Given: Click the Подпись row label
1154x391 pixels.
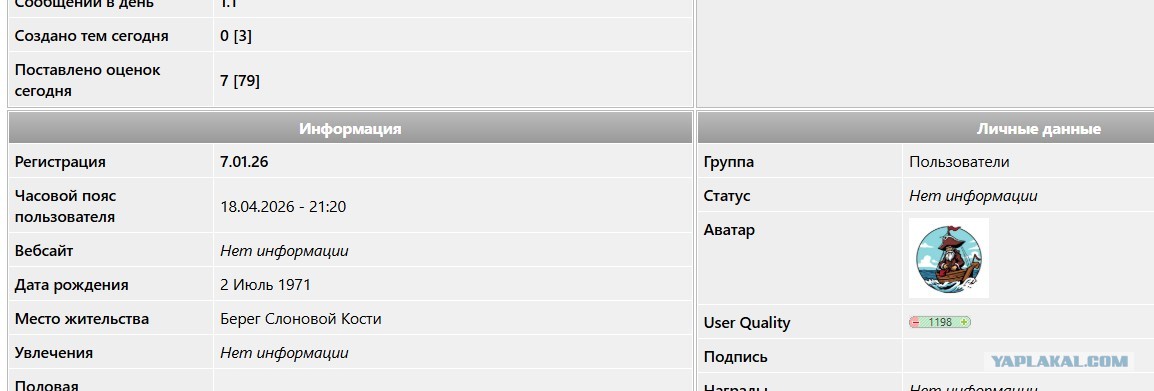Looking at the screenshot, I should (x=736, y=356).
